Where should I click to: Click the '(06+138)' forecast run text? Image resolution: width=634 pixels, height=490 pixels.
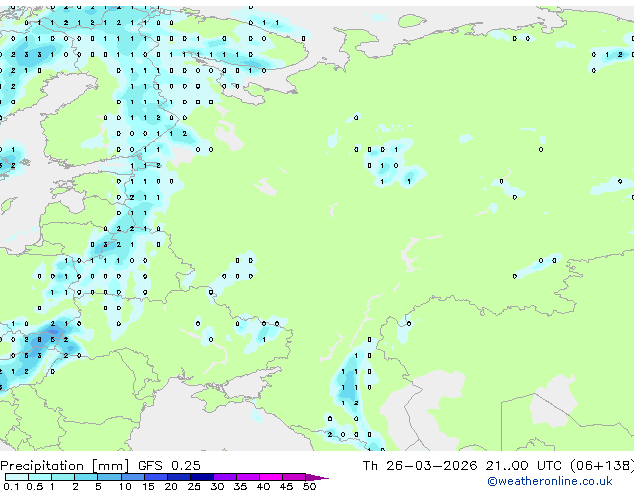602,466
